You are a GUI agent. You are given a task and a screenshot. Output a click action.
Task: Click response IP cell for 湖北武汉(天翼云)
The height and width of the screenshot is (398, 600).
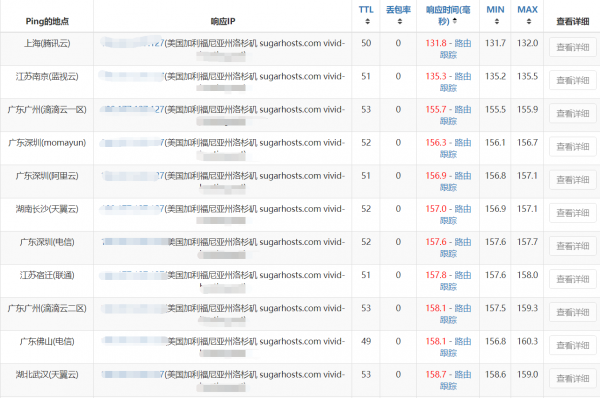click(223, 380)
